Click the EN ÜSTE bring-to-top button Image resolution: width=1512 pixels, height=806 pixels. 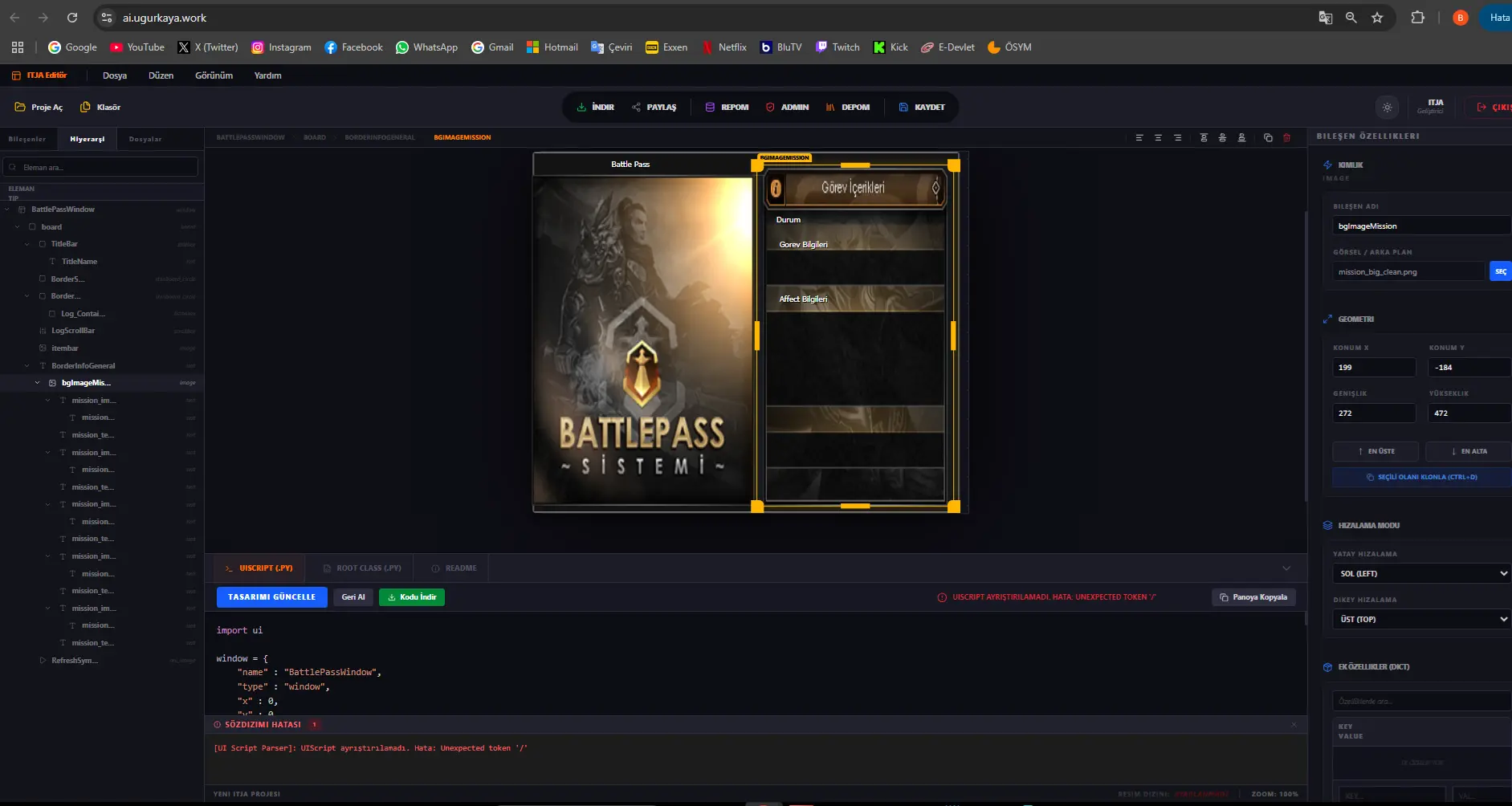pyautogui.click(x=1375, y=451)
